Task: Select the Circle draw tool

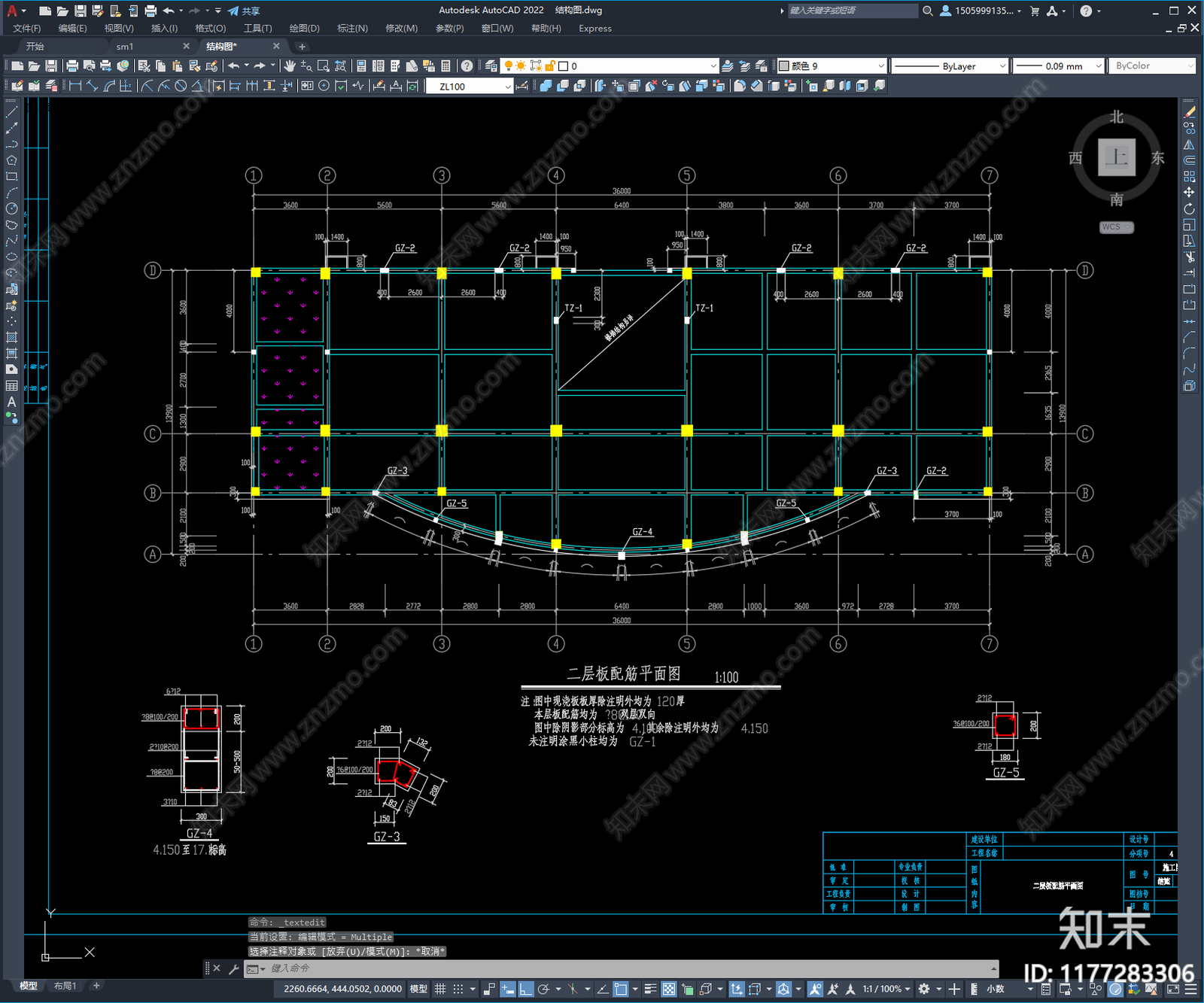Action: 11,208
